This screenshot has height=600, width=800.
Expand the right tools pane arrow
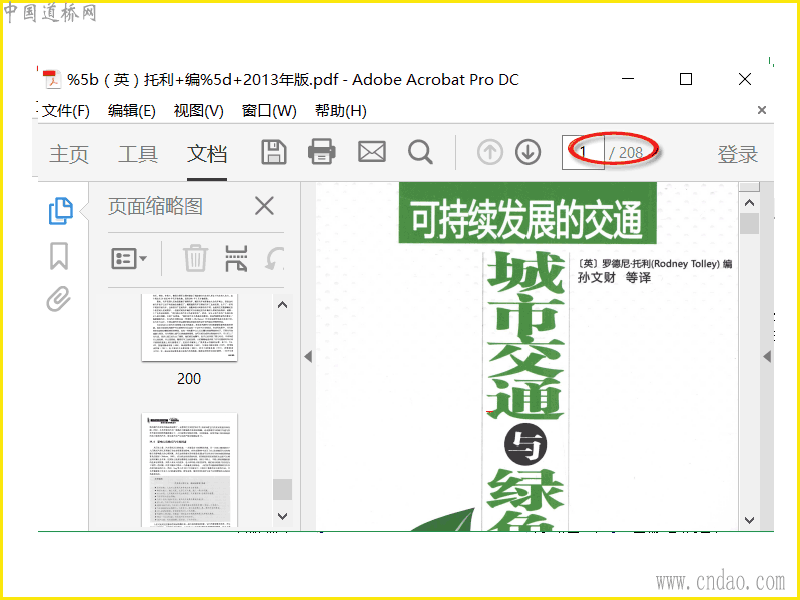767,357
